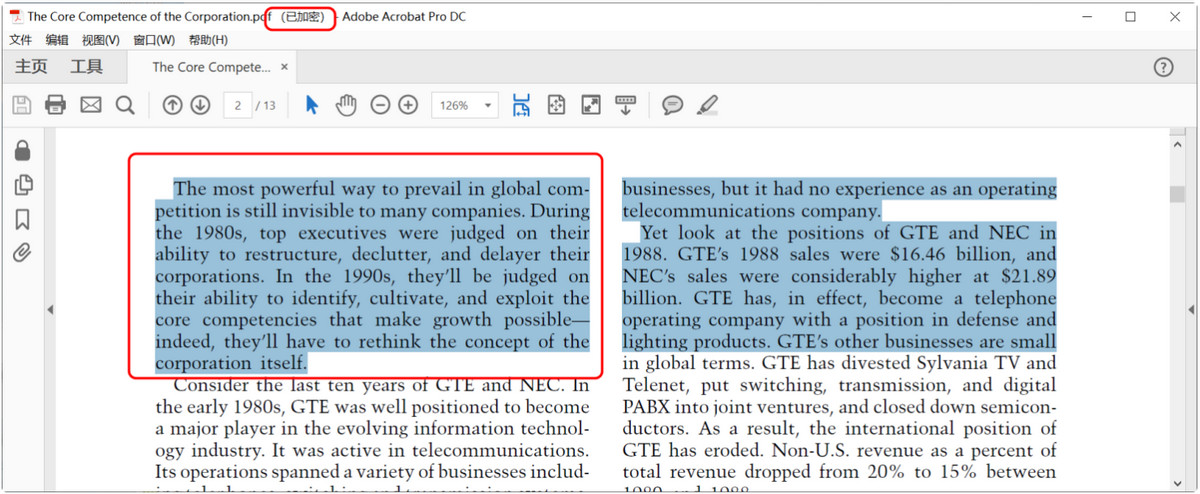Screen dimensions: 1200x494
Task: Open the 视图(V) menu
Action: coord(100,40)
